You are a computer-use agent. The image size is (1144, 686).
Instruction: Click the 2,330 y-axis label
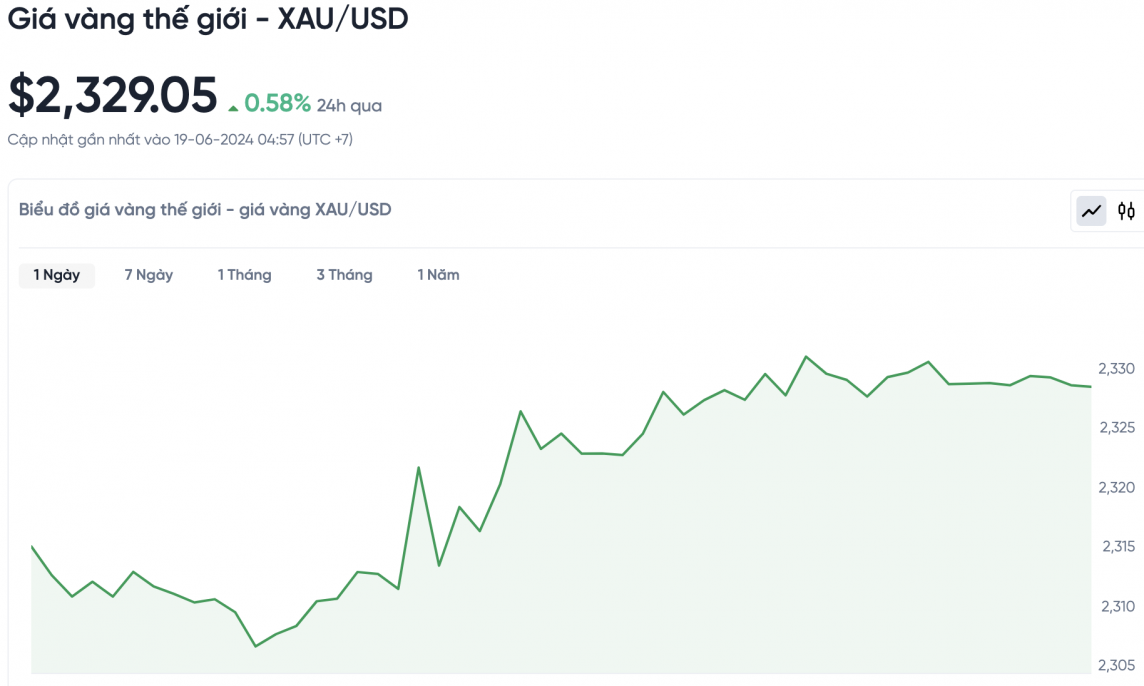pos(1117,369)
